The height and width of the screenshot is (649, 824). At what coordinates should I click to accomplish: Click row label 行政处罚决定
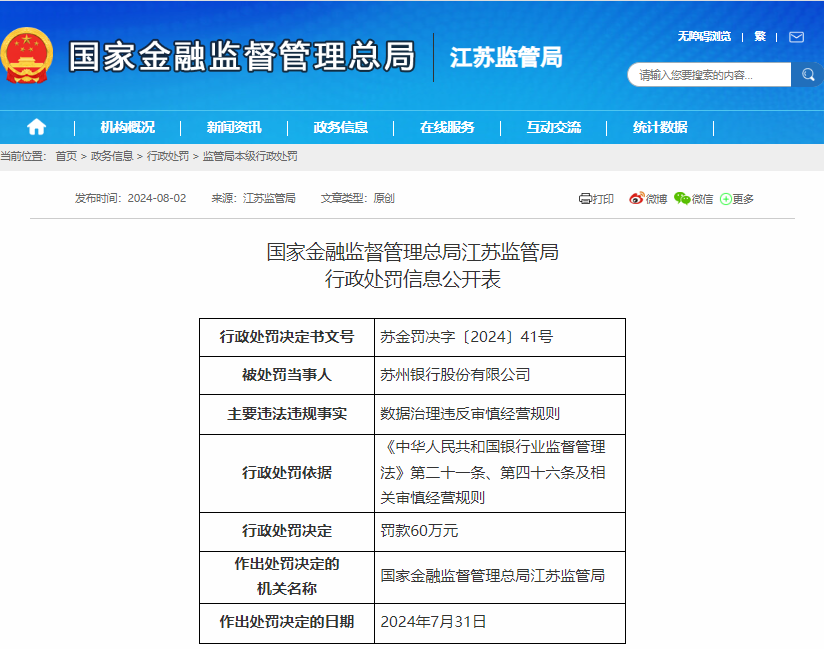pyautogui.click(x=287, y=531)
